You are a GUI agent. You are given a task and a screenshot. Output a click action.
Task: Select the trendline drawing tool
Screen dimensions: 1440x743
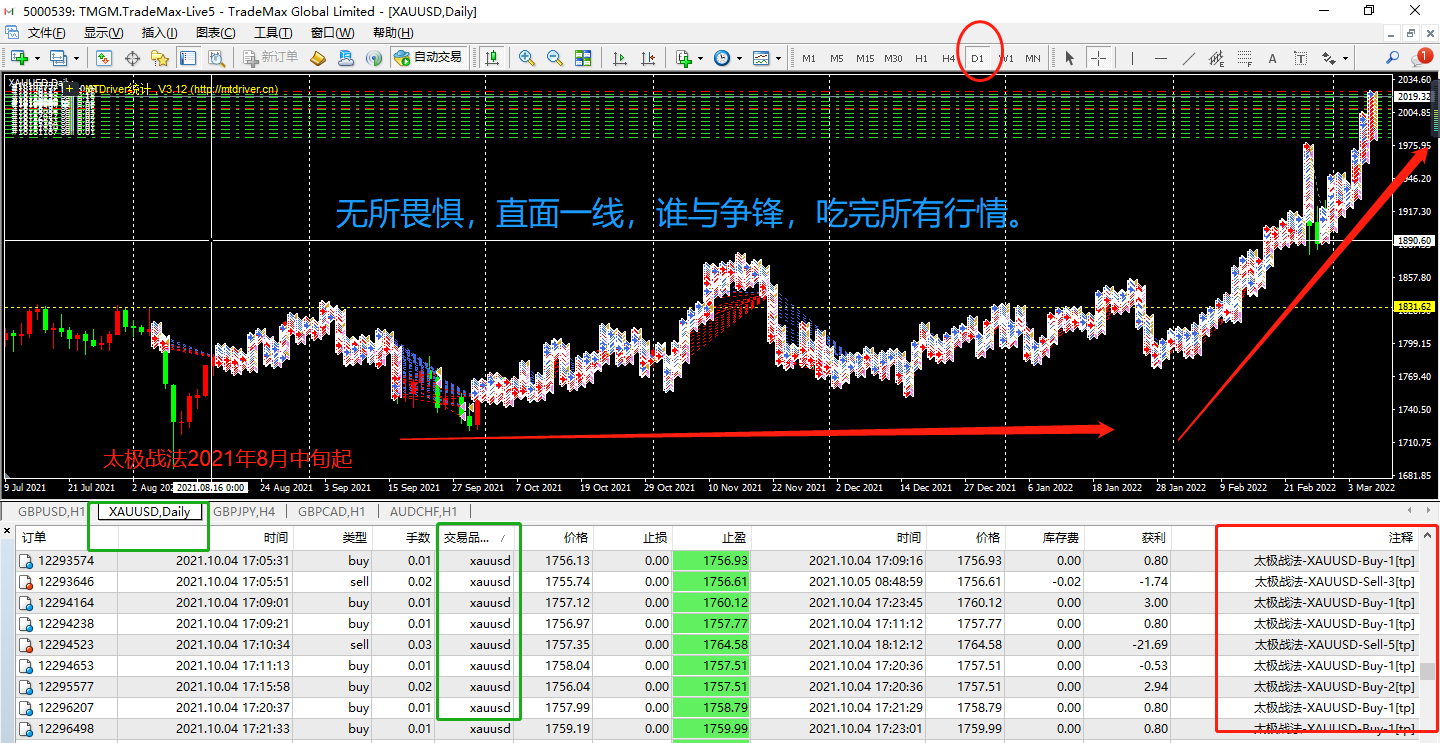point(1188,58)
